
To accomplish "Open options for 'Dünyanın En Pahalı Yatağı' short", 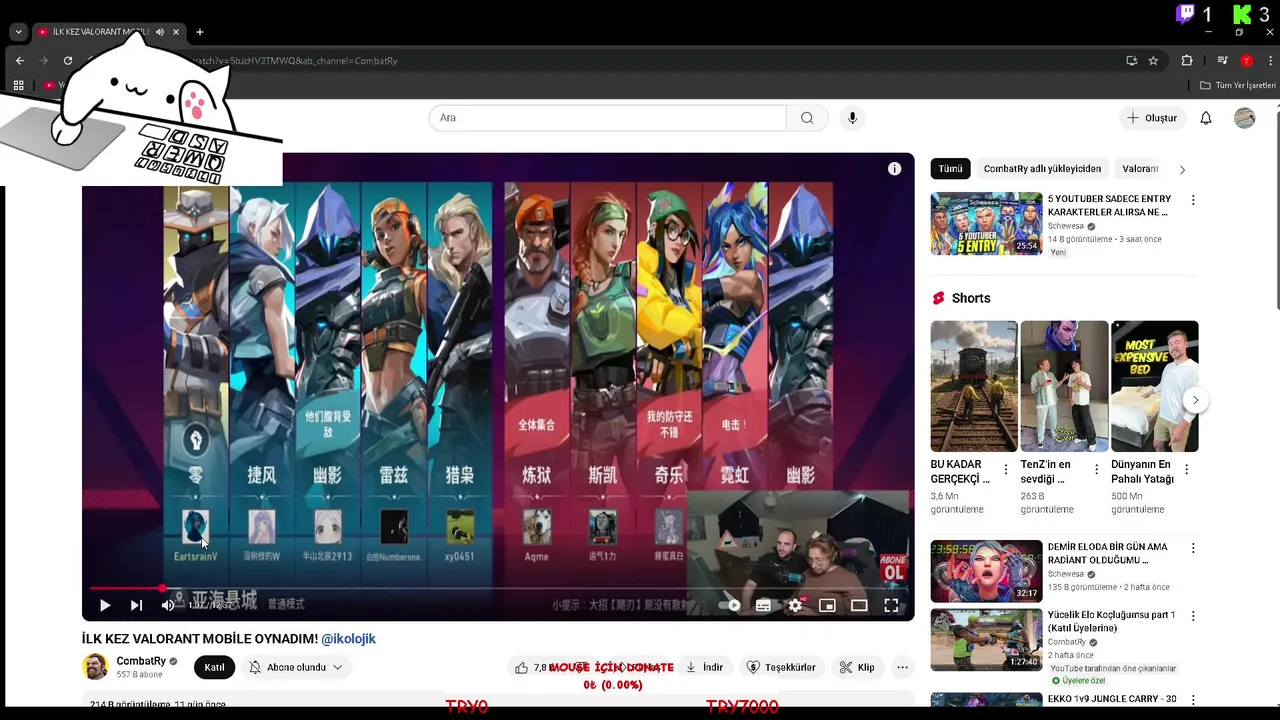I will click(1187, 469).
